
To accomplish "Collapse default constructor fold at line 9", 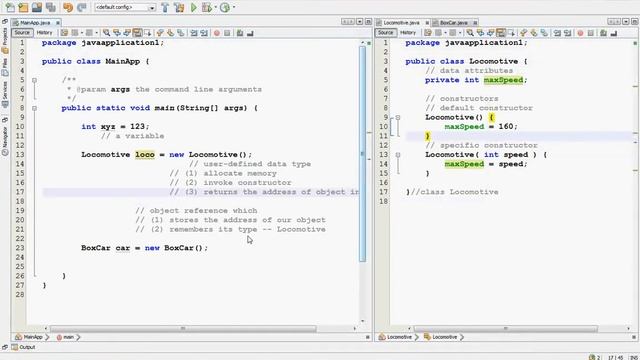I will [398, 118].
